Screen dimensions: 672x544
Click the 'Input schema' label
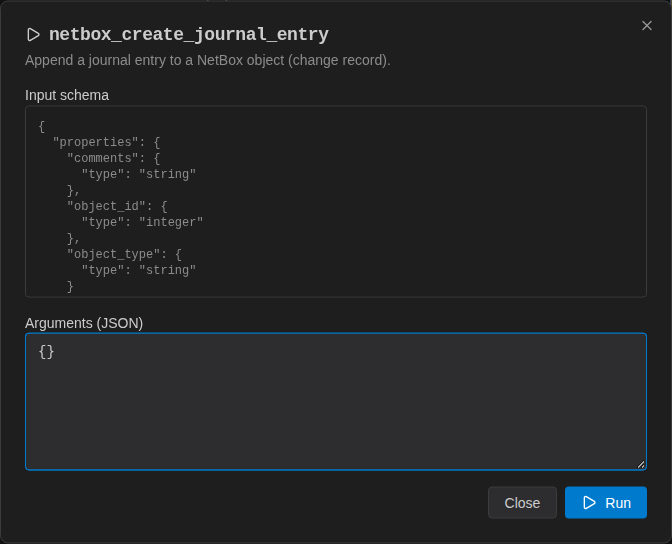(67, 95)
